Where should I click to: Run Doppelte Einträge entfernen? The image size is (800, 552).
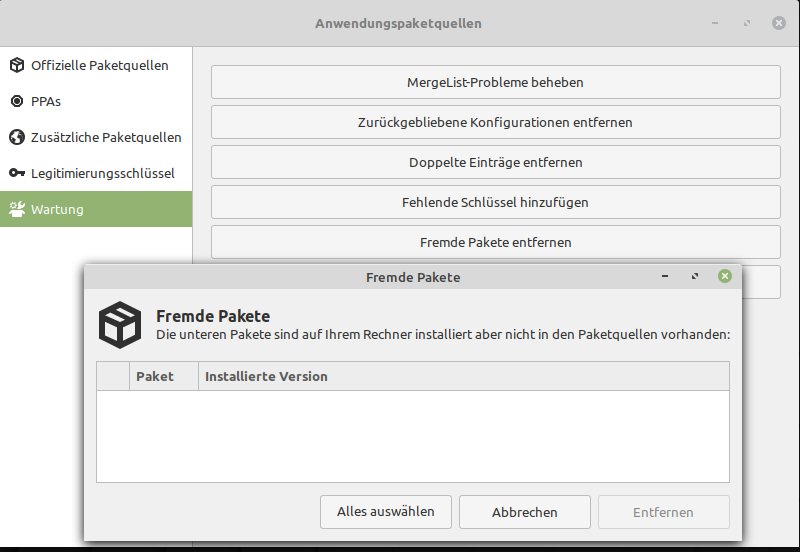click(495, 162)
